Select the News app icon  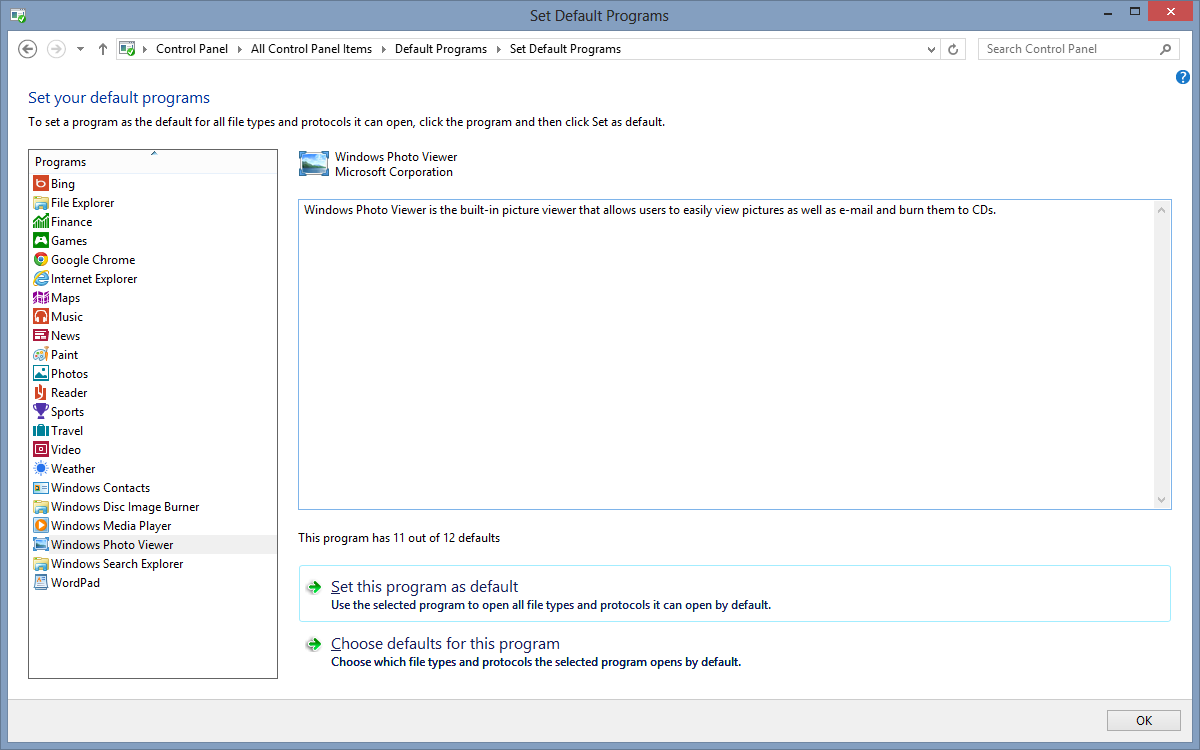click(x=41, y=336)
